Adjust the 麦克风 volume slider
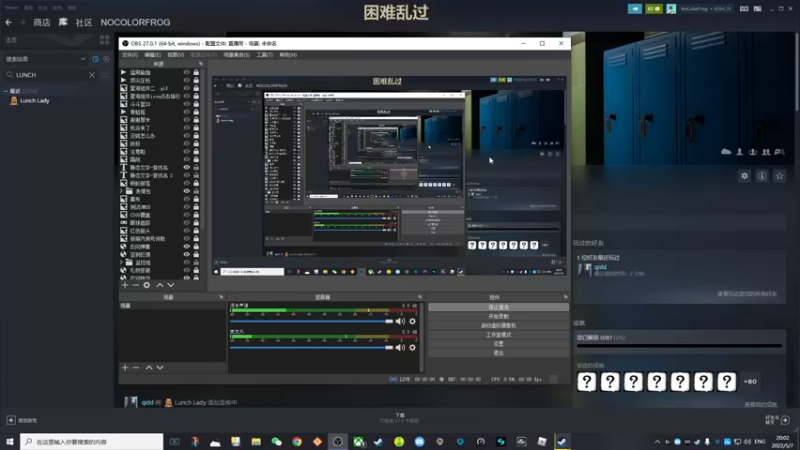 click(x=311, y=347)
